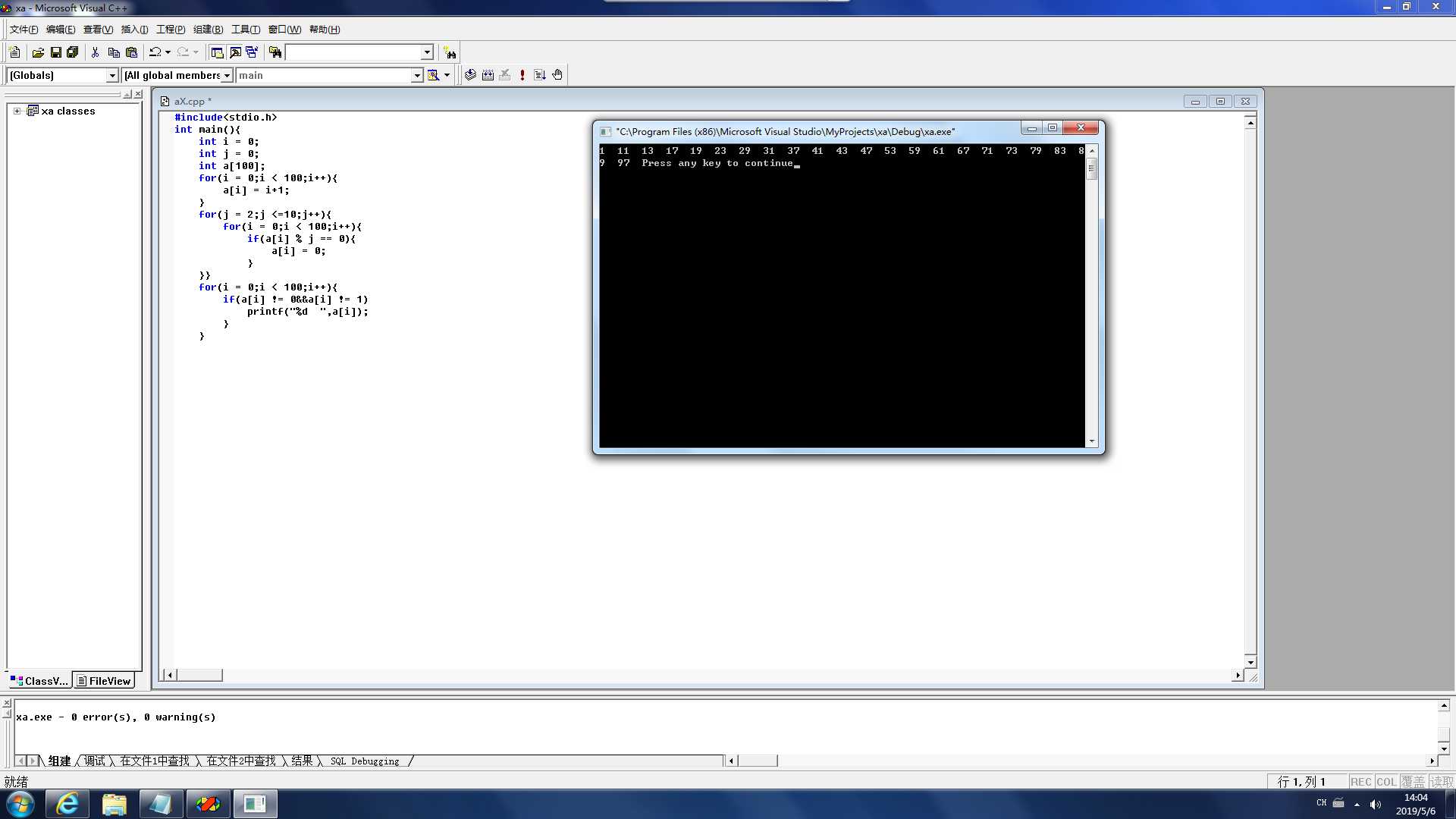Click the Undo arrow icon
1456x819 pixels.
pyautogui.click(x=155, y=52)
